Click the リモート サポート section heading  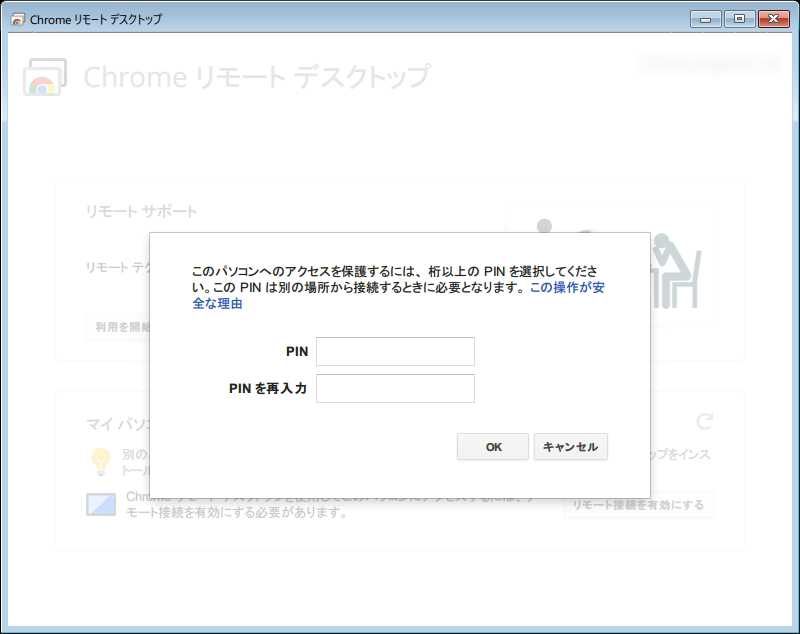click(x=141, y=212)
